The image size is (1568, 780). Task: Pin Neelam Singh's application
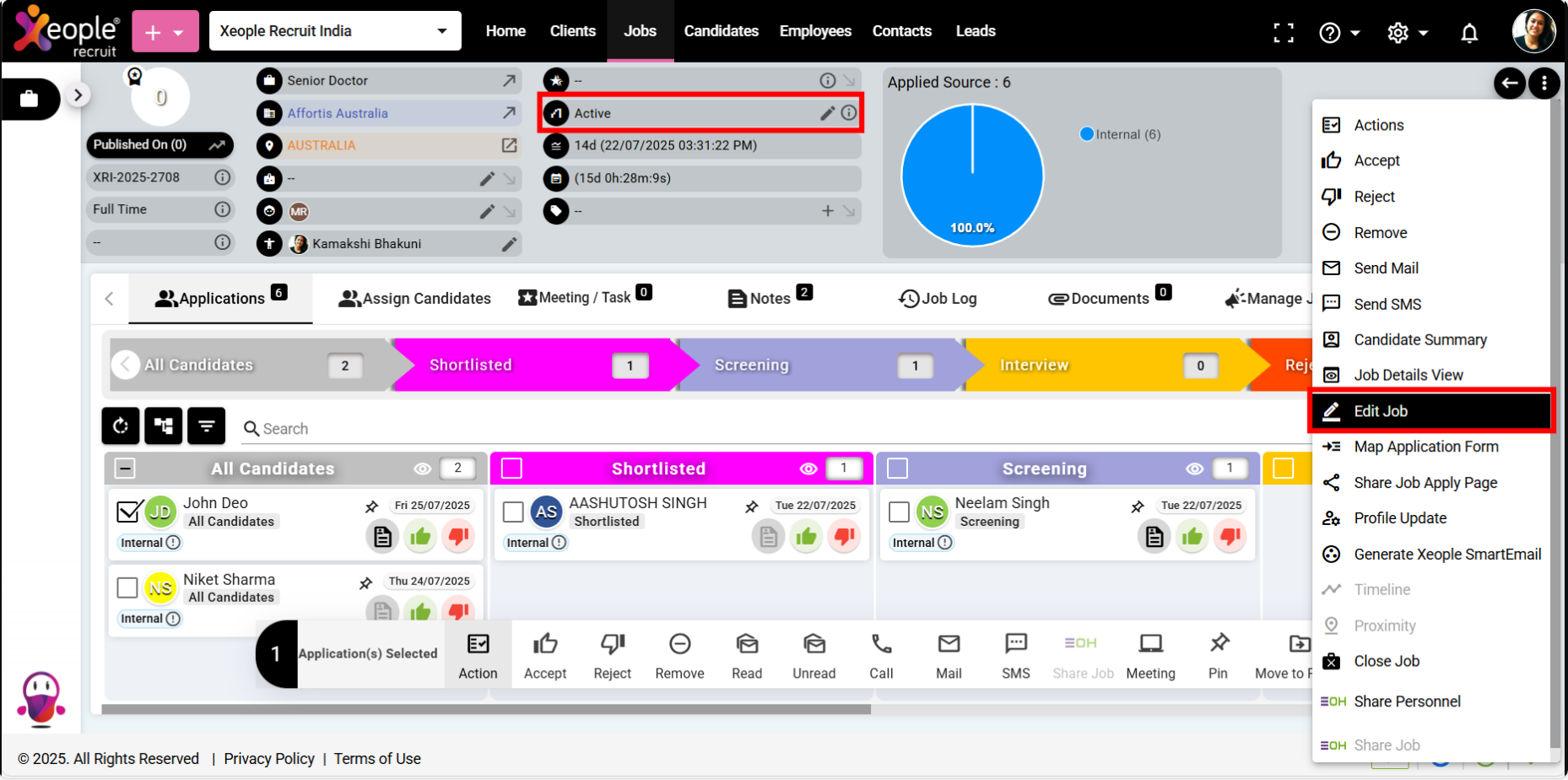1138,506
